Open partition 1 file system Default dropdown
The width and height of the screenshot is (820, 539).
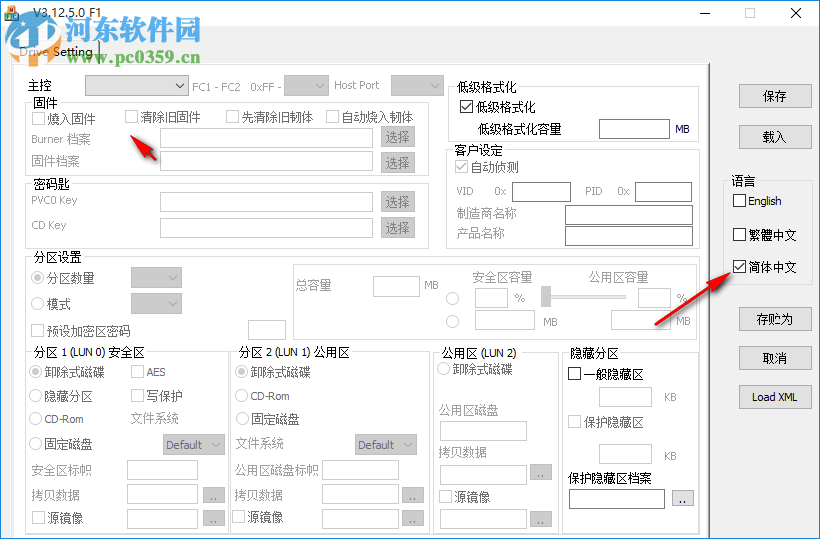[194, 444]
